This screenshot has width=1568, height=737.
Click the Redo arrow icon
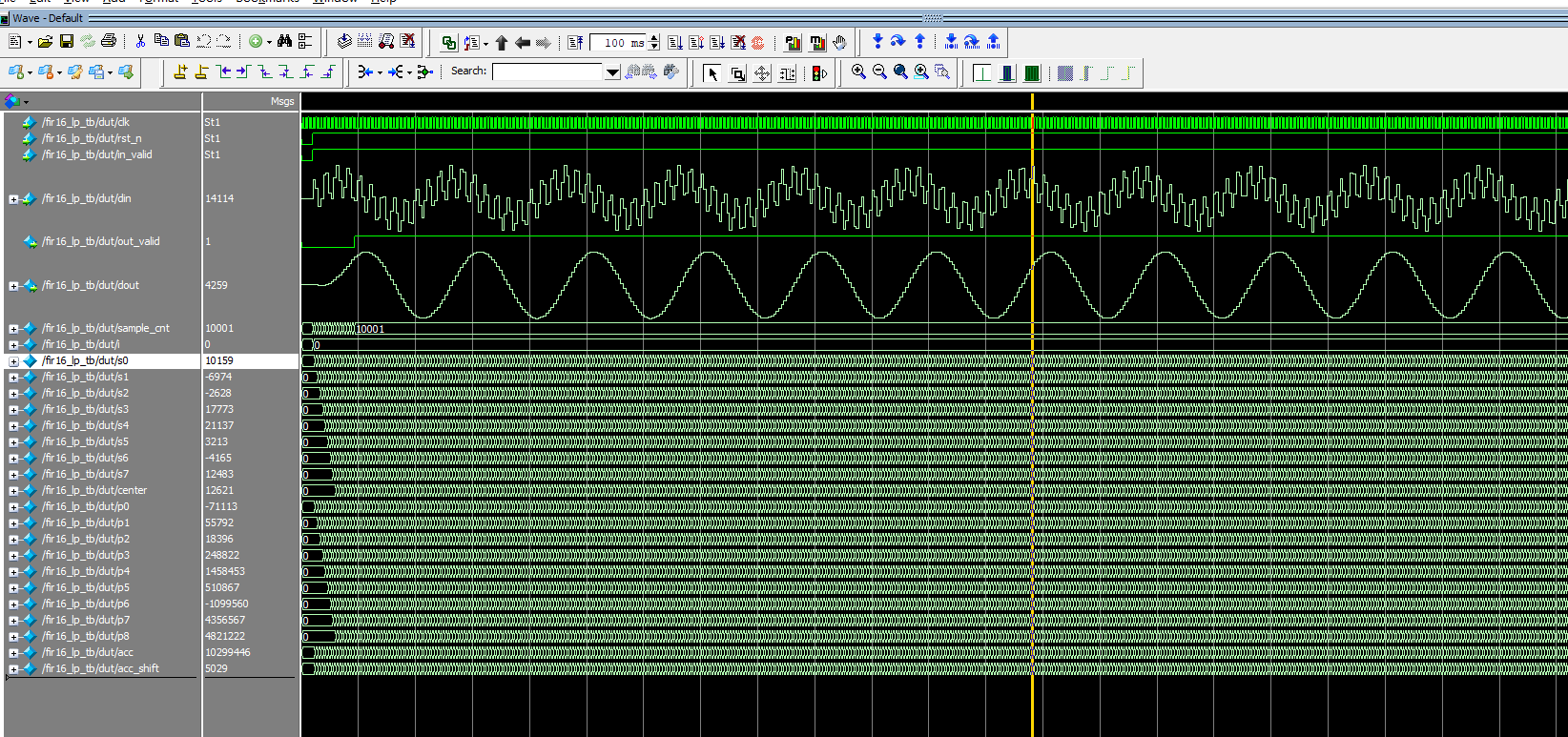coord(223,41)
